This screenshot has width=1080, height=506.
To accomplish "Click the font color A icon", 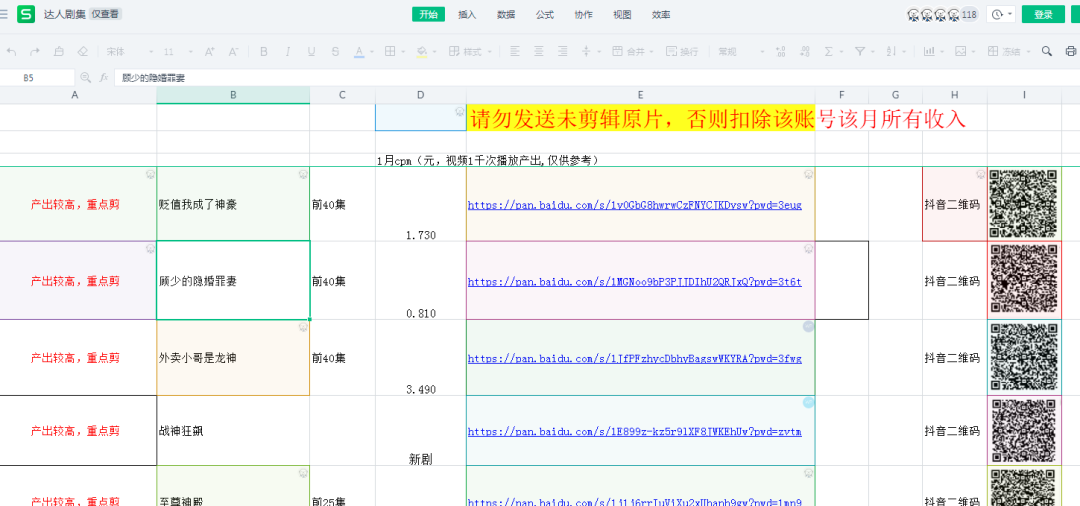I will click(359, 52).
